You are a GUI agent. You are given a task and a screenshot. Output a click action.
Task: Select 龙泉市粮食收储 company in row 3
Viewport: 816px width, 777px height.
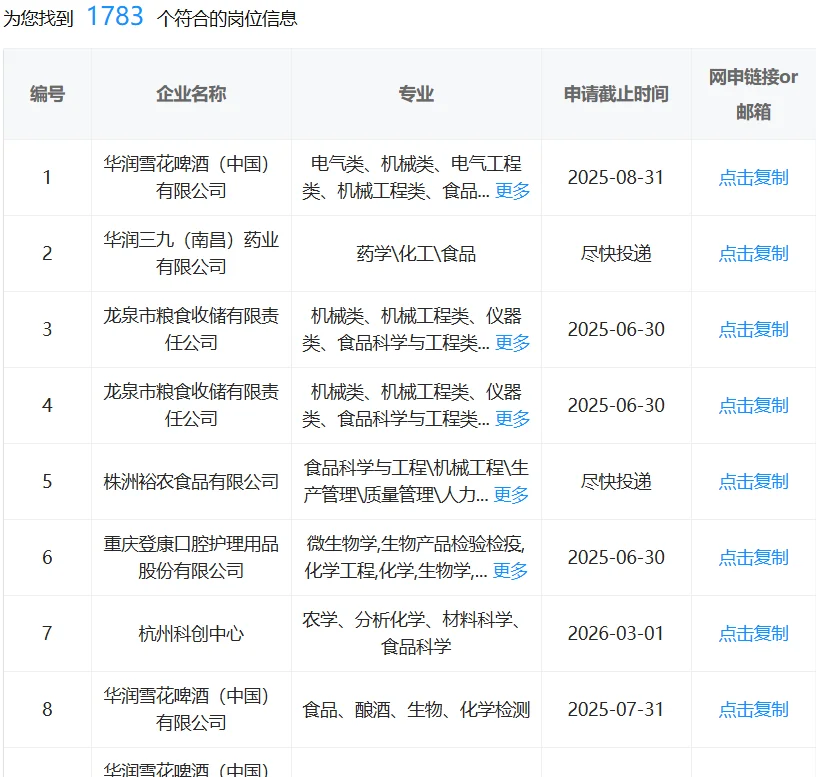pyautogui.click(x=191, y=329)
